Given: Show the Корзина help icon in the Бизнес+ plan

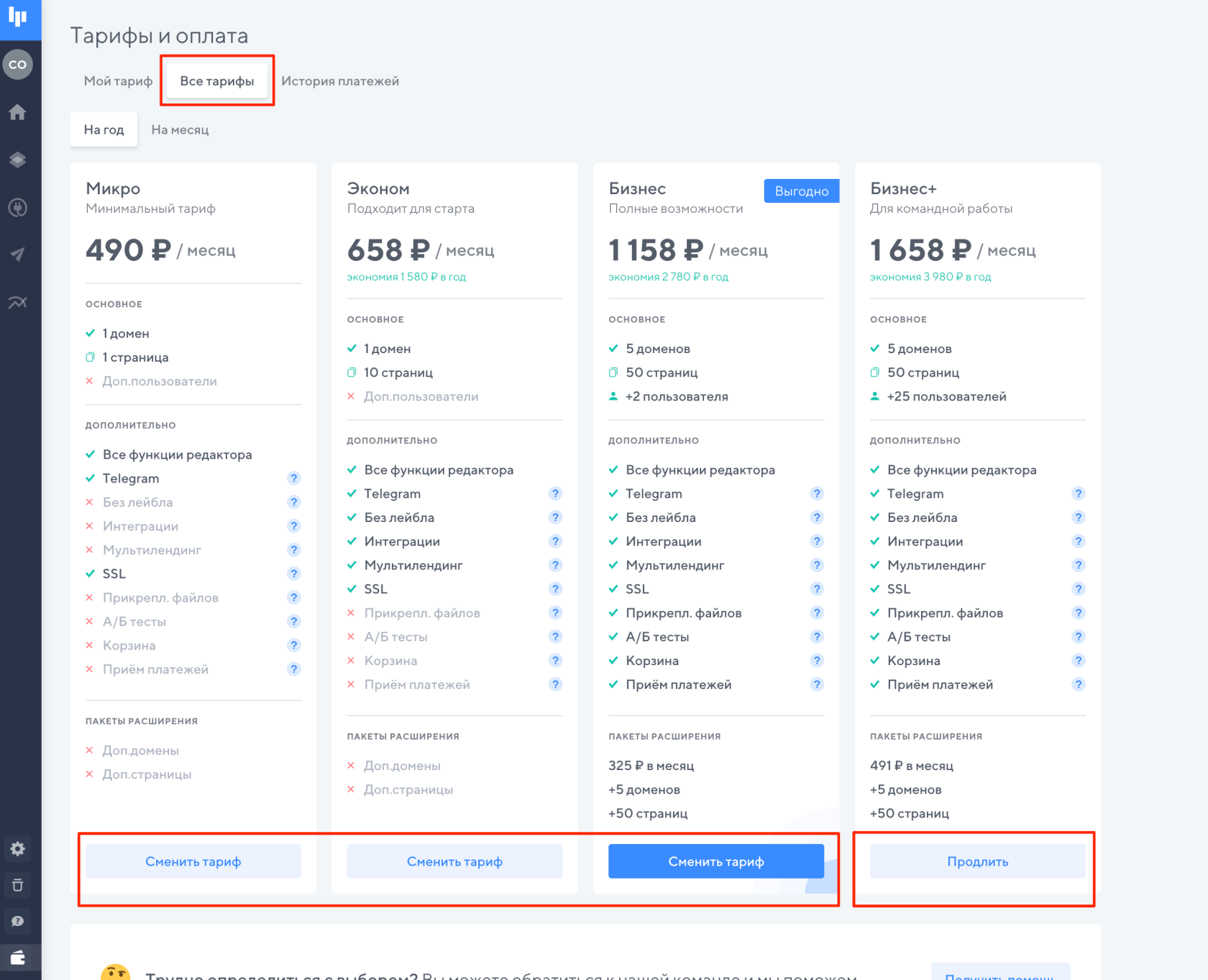Looking at the screenshot, I should coord(1078,661).
